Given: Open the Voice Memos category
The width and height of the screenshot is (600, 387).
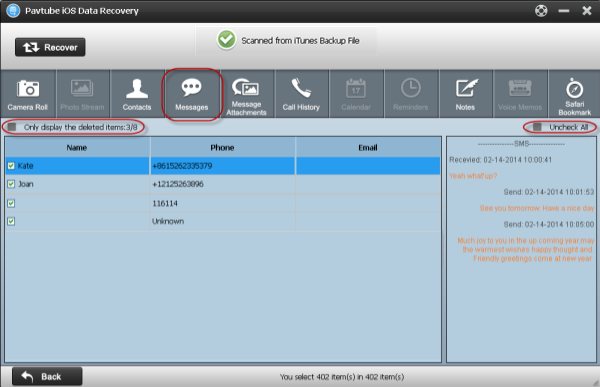Looking at the screenshot, I should tap(520, 94).
